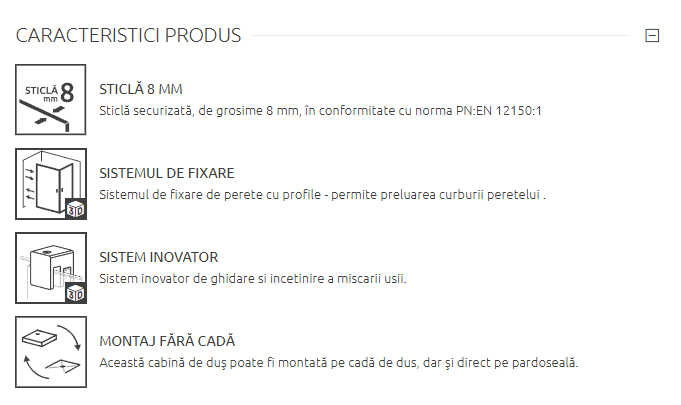Click the horizontal divider line beside the heading
The height and width of the screenshot is (405, 681).
[440, 36]
